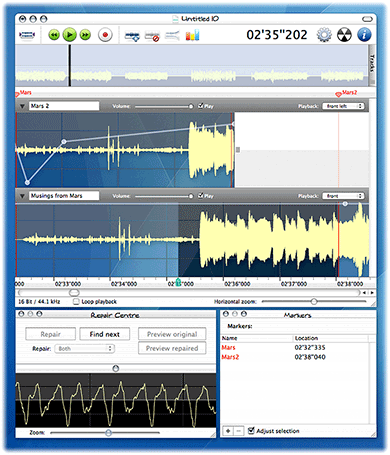The width and height of the screenshot is (390, 455).
Task: Toggle the Adjust selection checkbox
Action: (x=251, y=430)
